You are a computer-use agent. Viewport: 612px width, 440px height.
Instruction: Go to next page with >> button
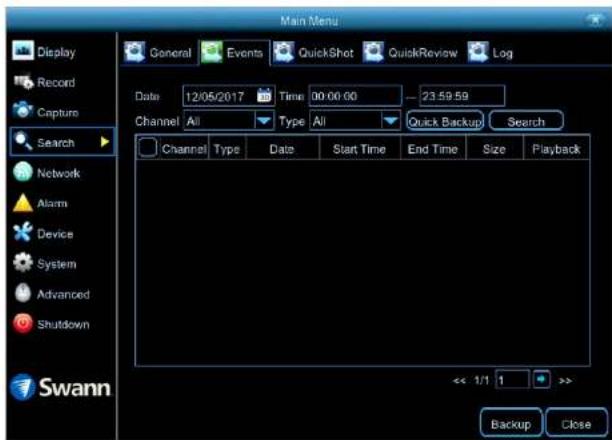click(566, 380)
